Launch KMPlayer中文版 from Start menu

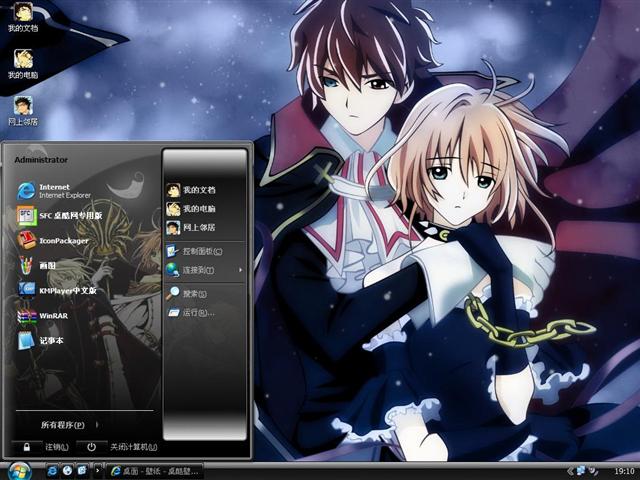coord(57,290)
